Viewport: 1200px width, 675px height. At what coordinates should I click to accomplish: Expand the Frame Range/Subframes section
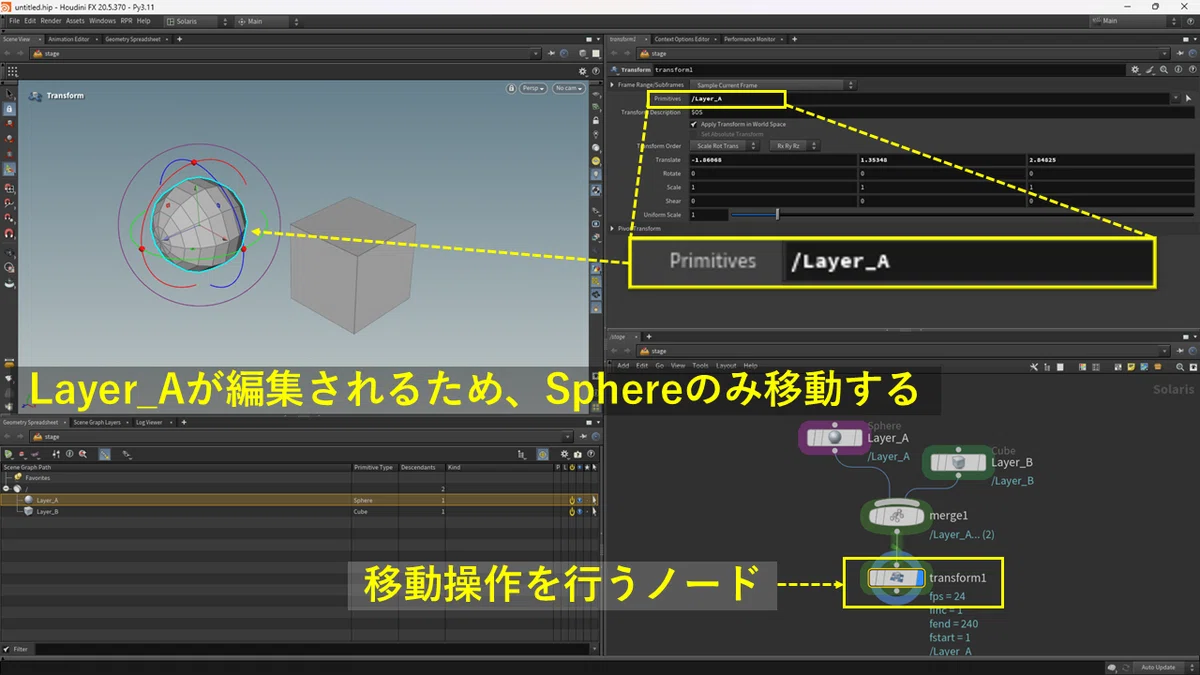[x=613, y=85]
